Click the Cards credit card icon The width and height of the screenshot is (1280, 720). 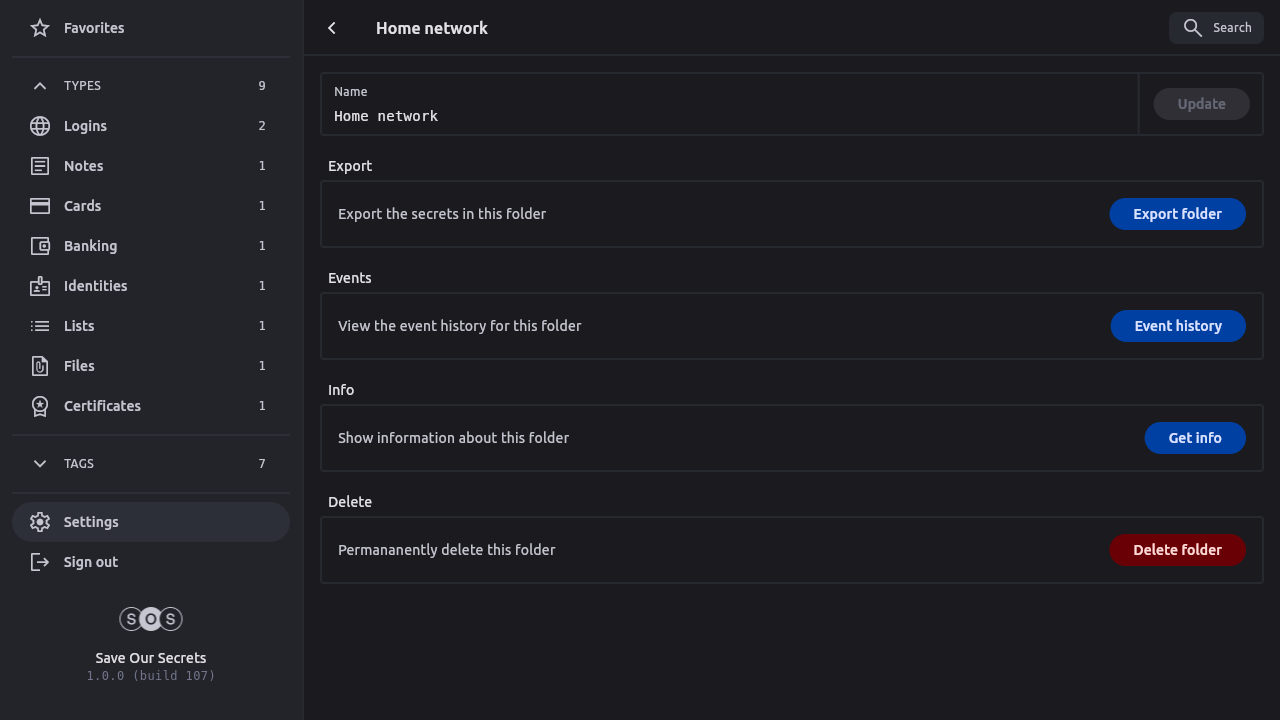(40, 206)
